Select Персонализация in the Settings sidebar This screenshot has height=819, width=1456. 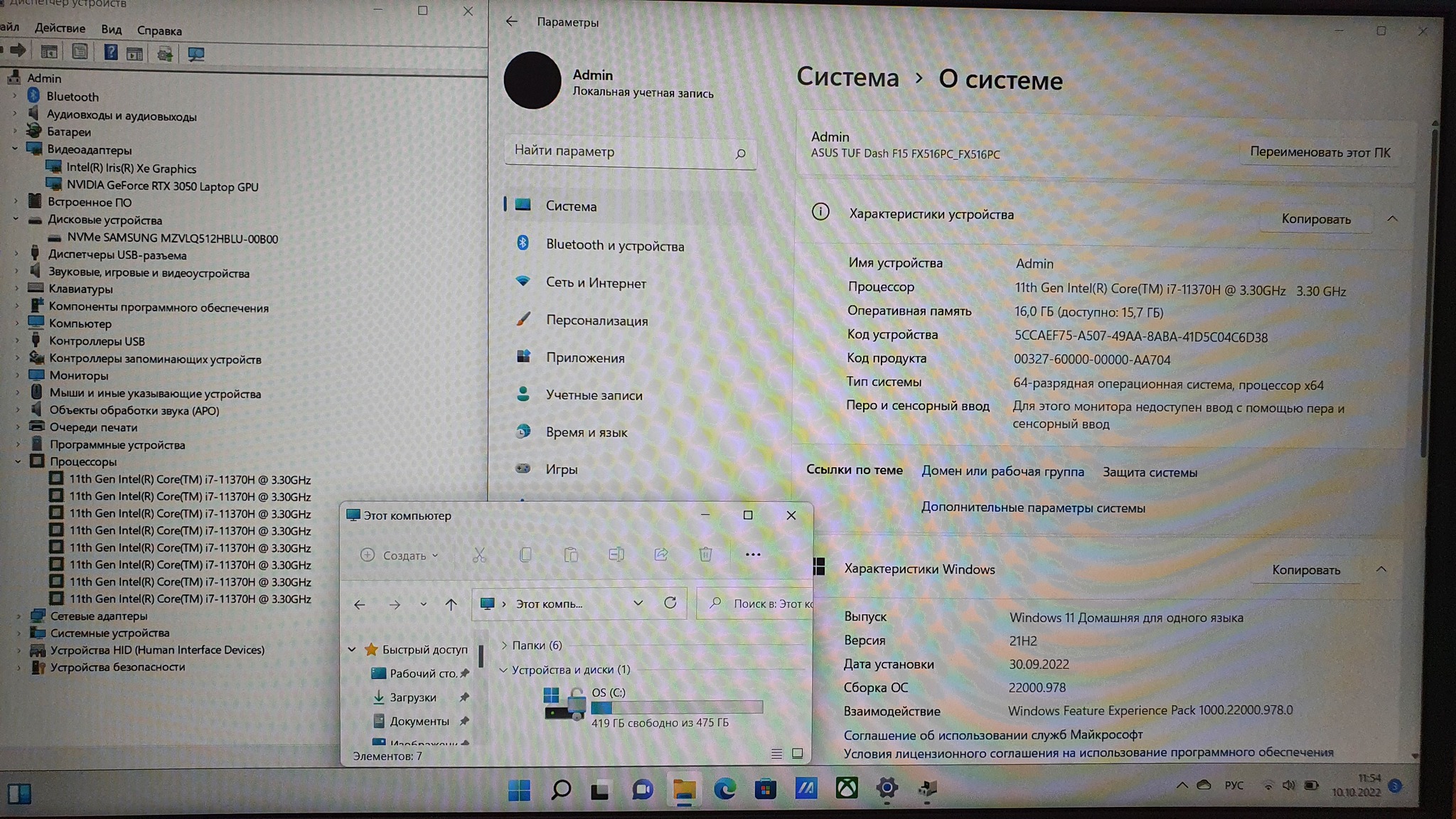click(596, 321)
